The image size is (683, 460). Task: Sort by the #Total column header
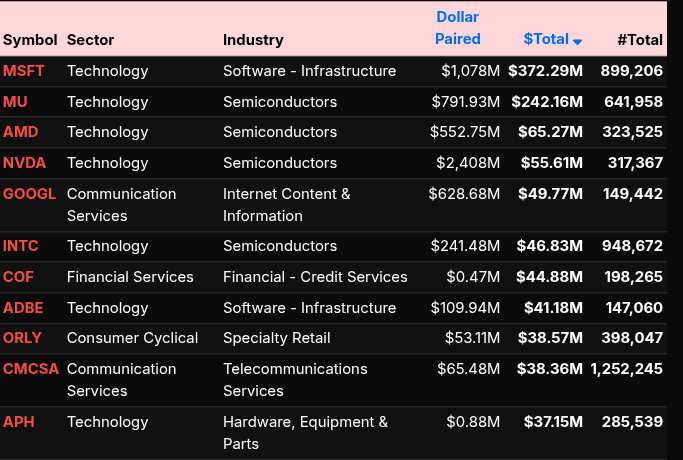pyautogui.click(x=639, y=40)
